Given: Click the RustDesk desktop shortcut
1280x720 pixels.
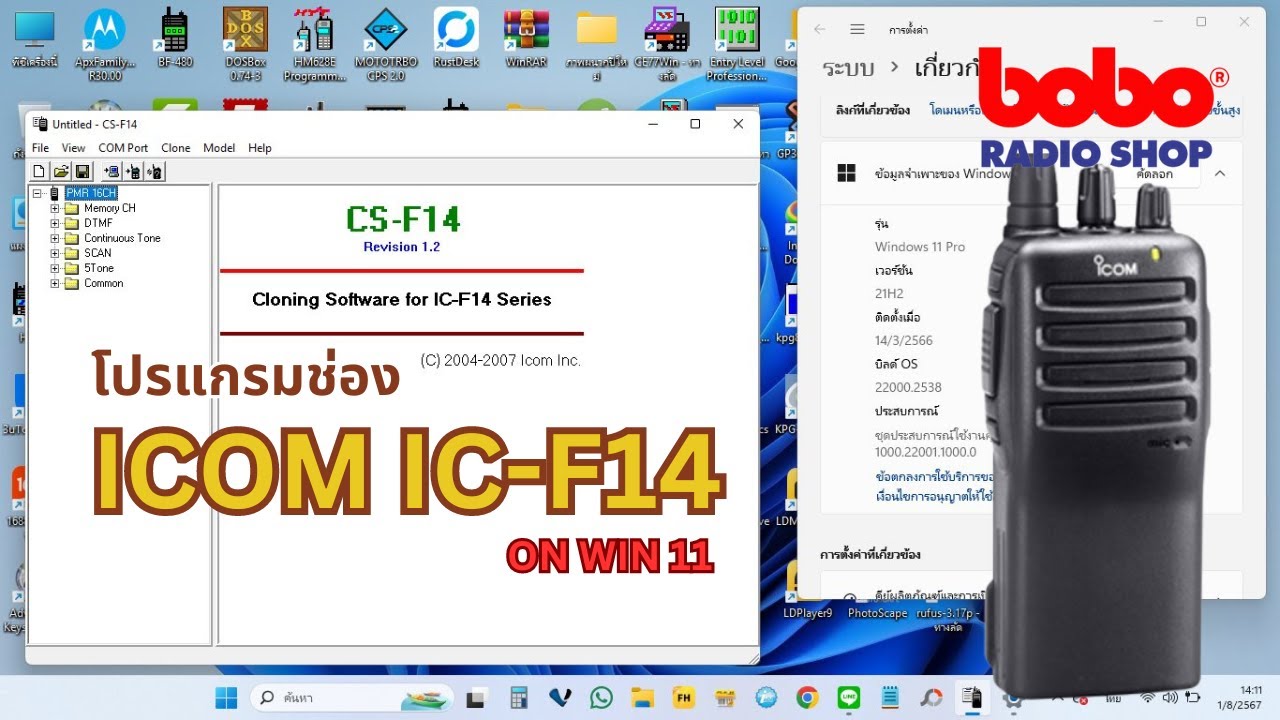Looking at the screenshot, I should coord(456,38).
